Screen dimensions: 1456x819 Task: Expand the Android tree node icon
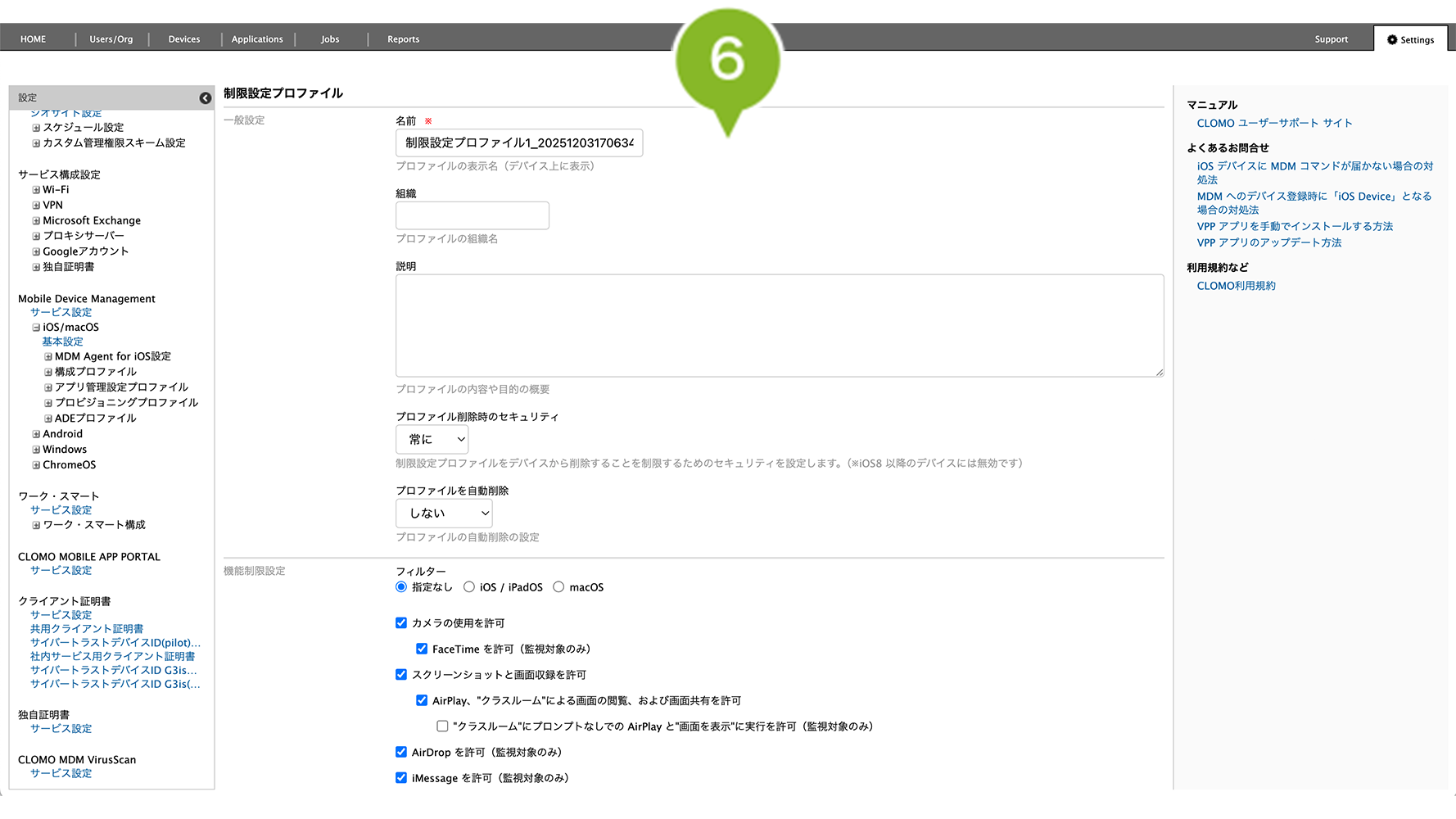pos(36,434)
